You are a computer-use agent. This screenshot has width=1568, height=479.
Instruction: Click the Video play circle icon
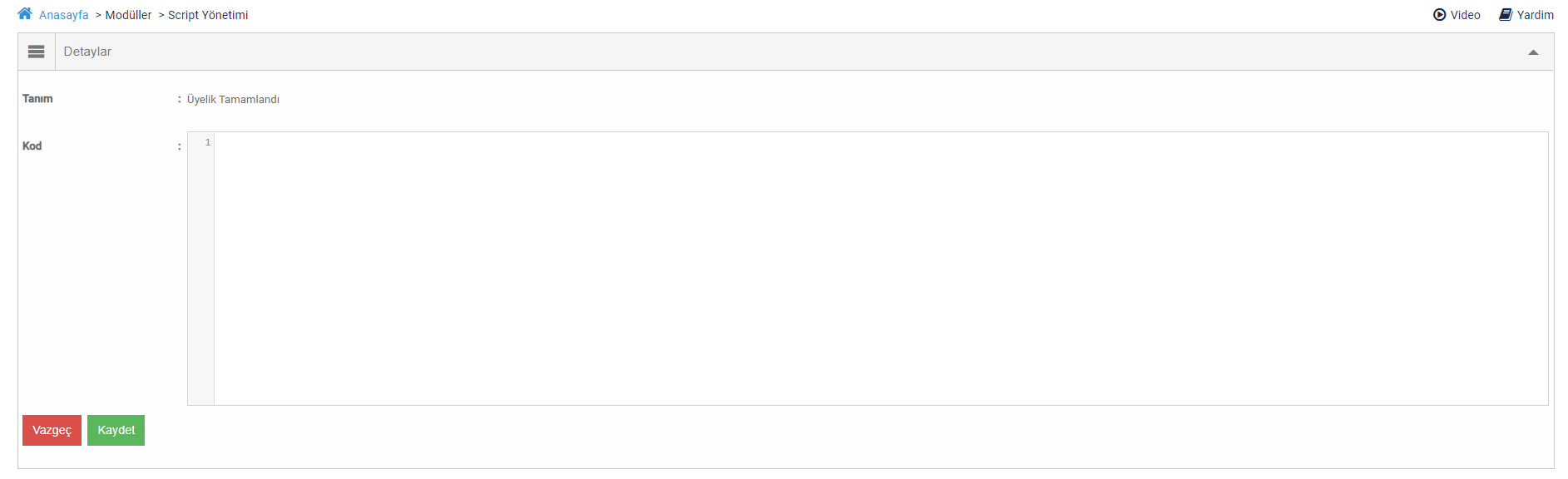[x=1439, y=15]
